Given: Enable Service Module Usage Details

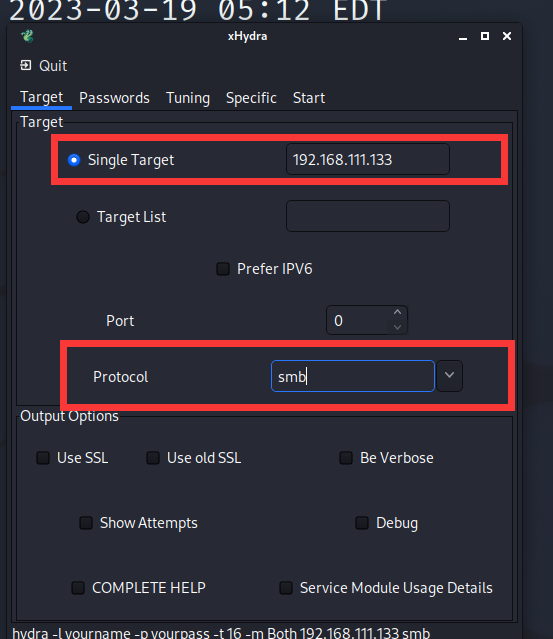Looking at the screenshot, I should coord(286,588).
